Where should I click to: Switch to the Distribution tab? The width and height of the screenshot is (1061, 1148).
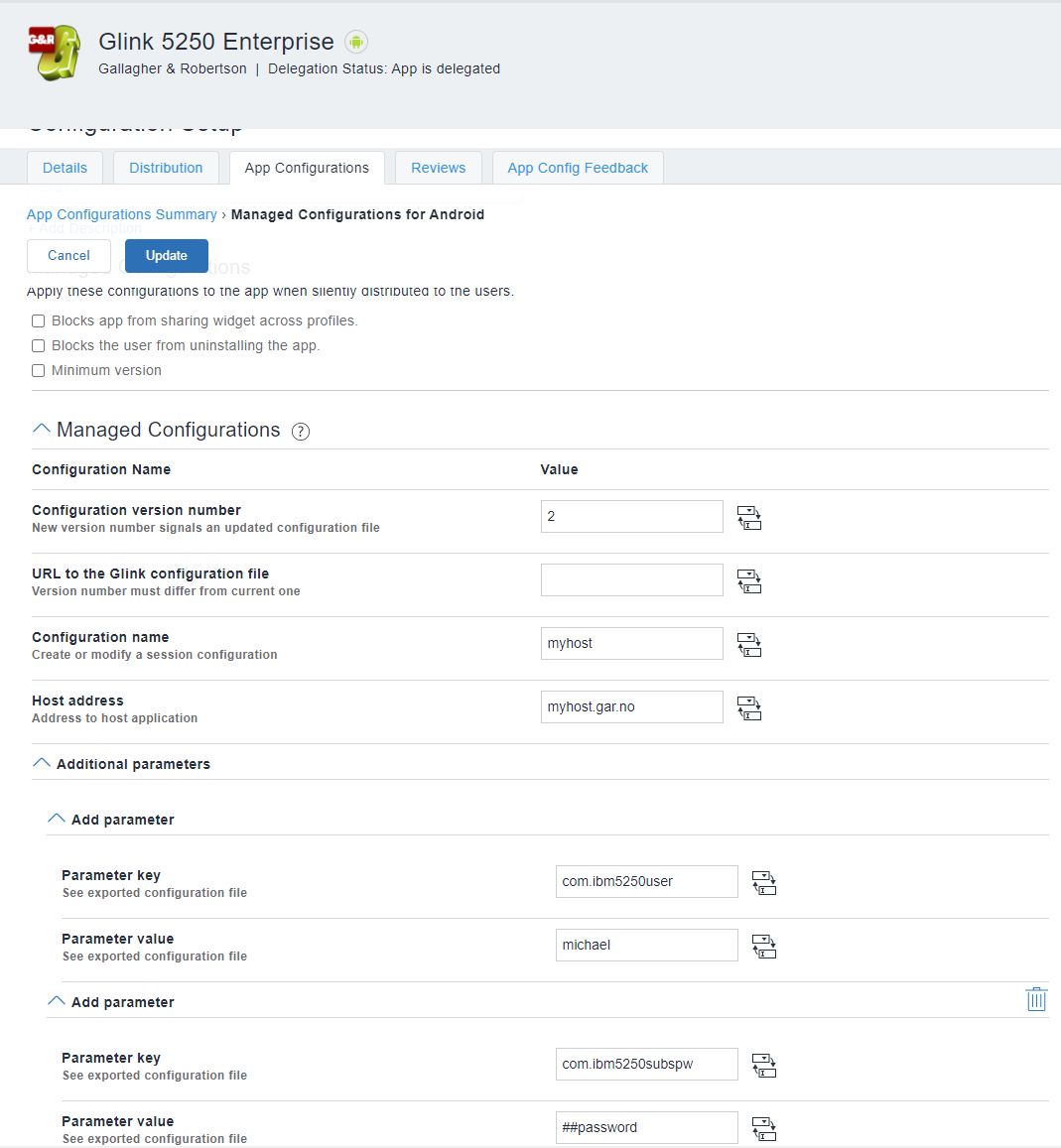pyautogui.click(x=166, y=168)
